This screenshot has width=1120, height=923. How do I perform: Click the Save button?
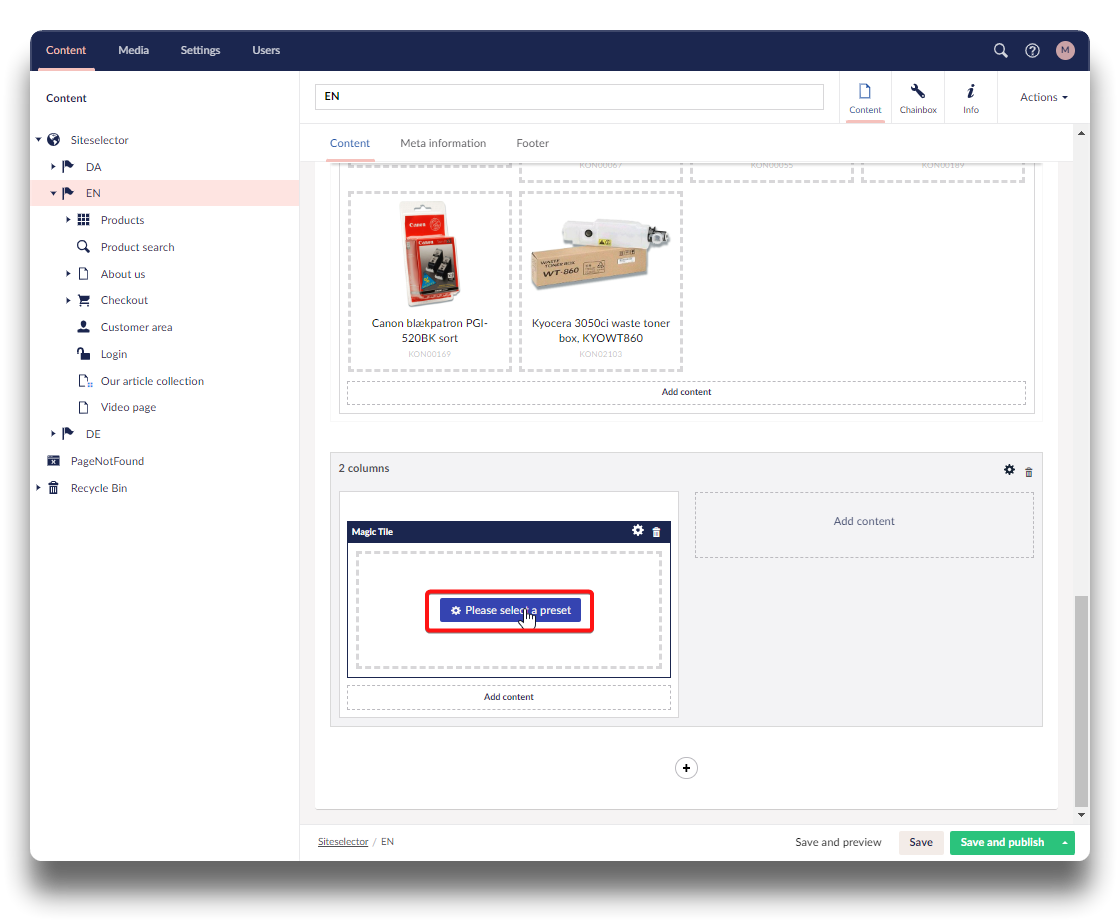(920, 843)
